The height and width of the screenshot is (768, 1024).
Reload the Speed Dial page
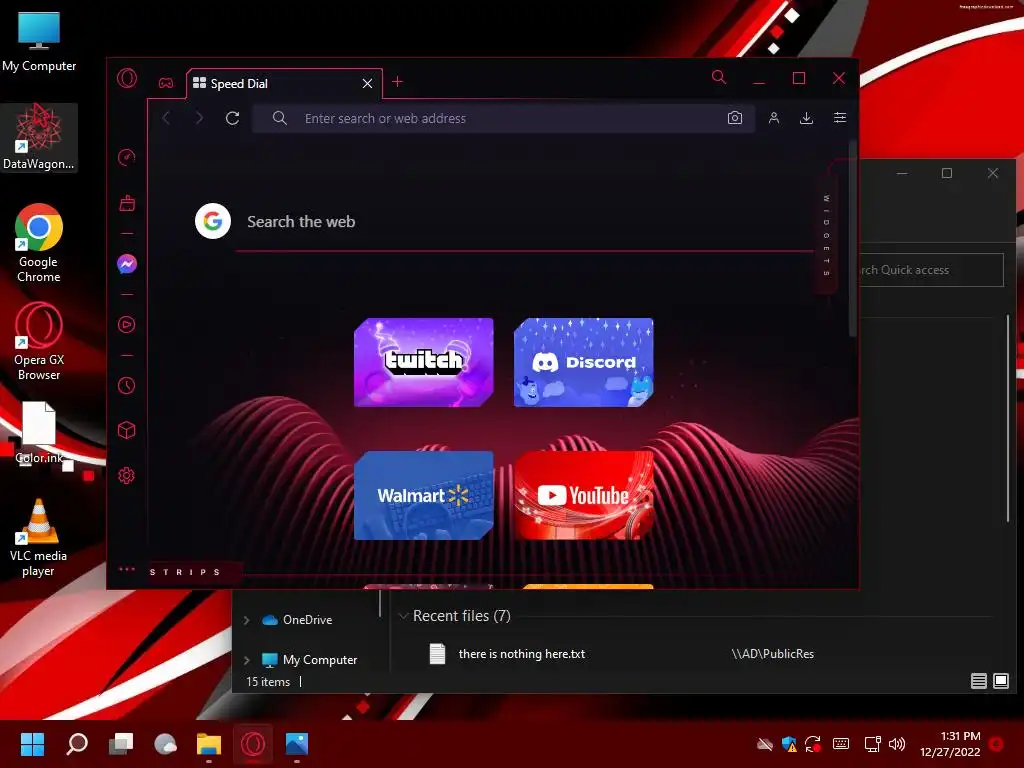click(x=232, y=118)
